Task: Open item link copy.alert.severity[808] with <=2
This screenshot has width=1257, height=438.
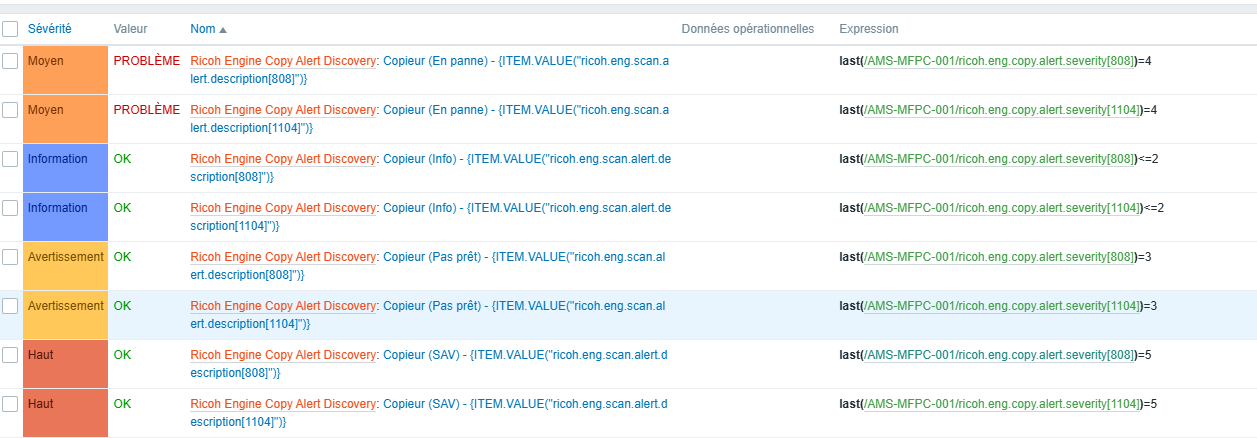Action: 1000,159
